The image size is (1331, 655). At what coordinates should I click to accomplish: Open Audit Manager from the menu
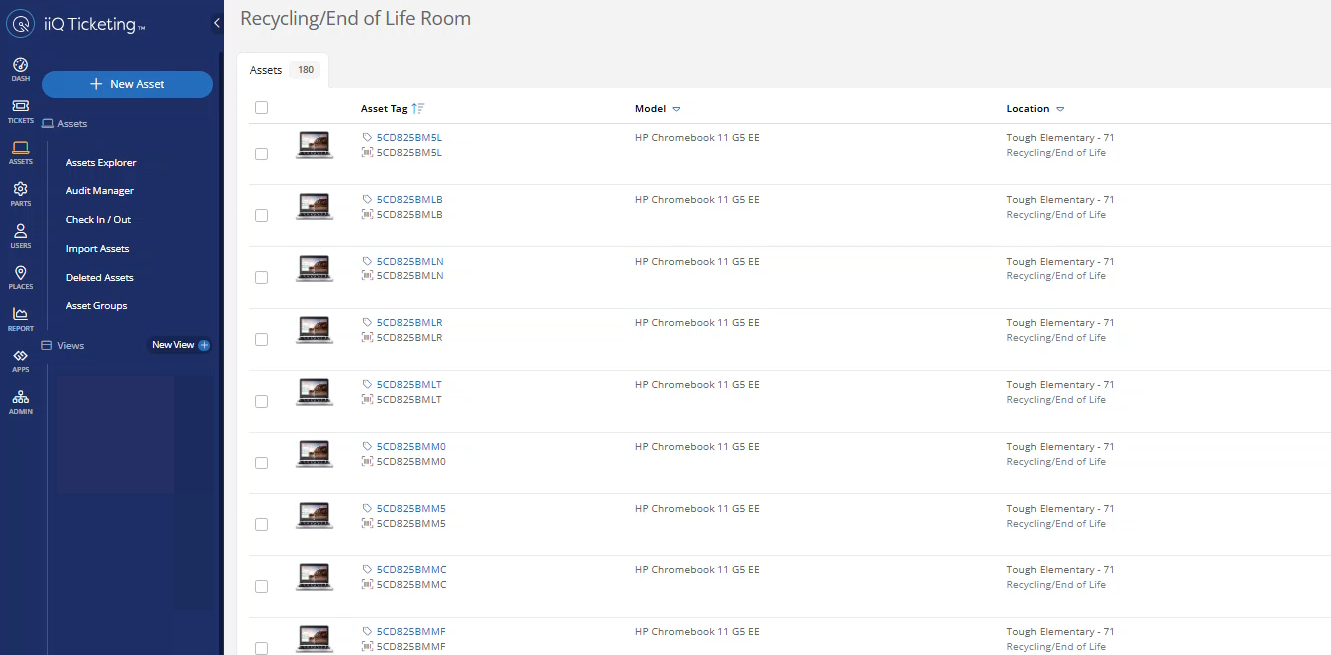coord(99,191)
